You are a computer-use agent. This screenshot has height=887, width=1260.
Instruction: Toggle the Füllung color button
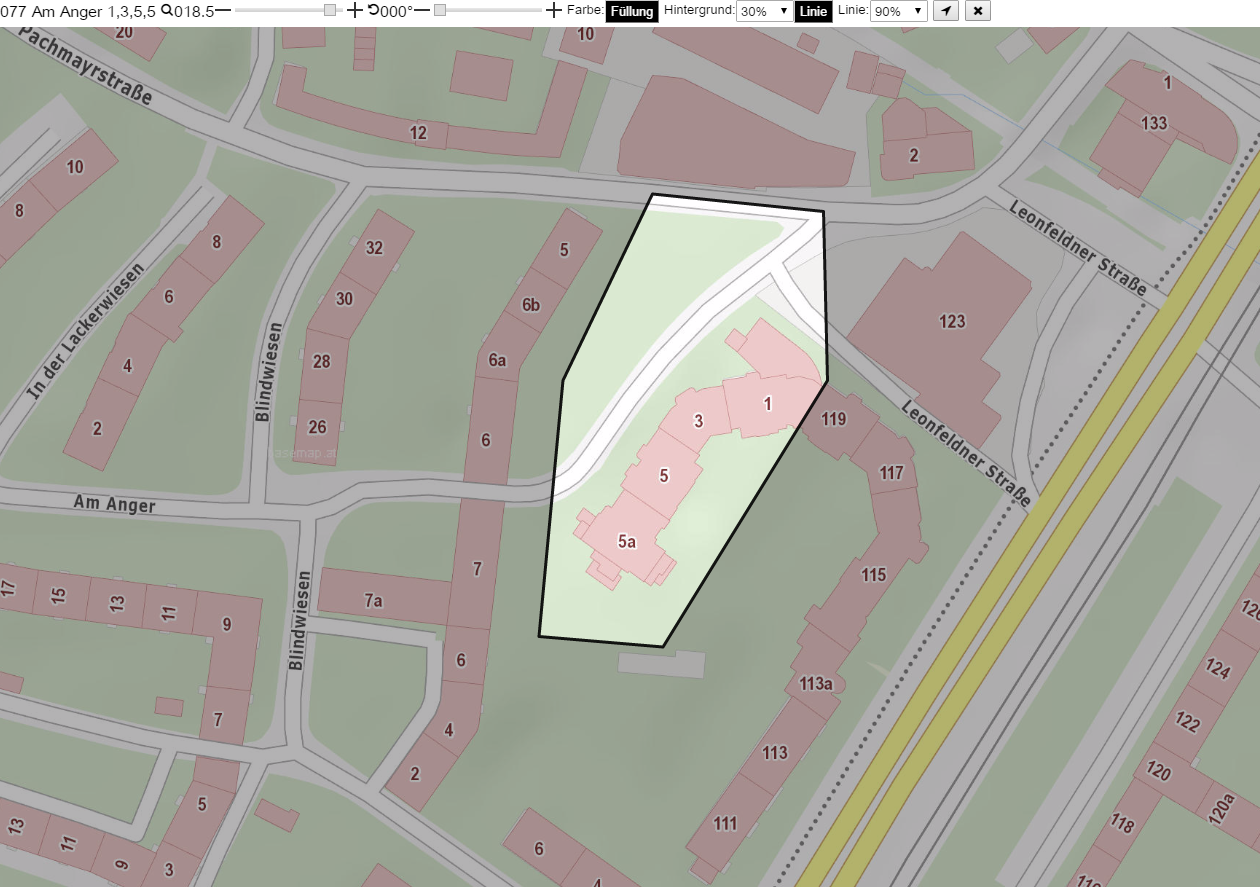pyautogui.click(x=632, y=12)
